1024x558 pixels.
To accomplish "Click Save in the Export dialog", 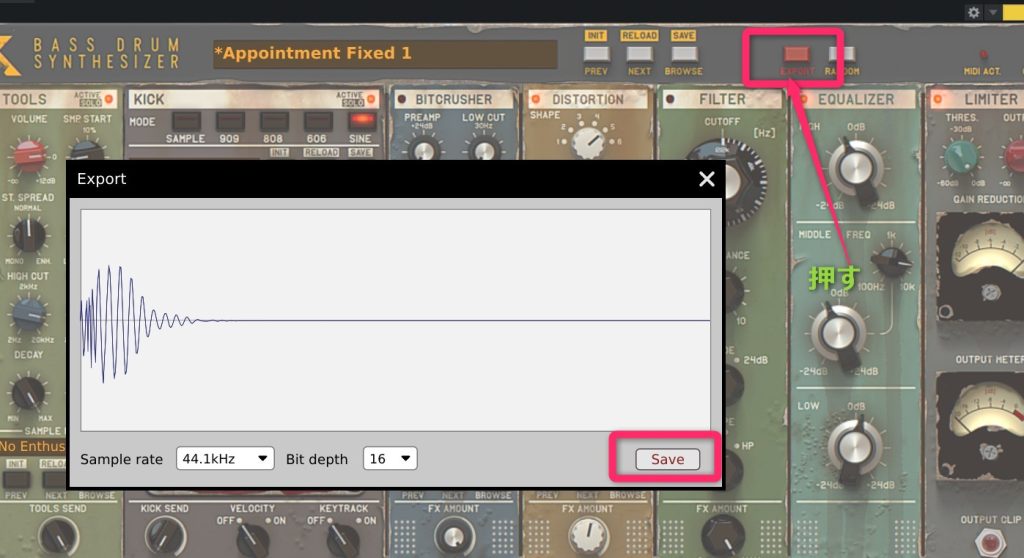I will click(x=667, y=459).
